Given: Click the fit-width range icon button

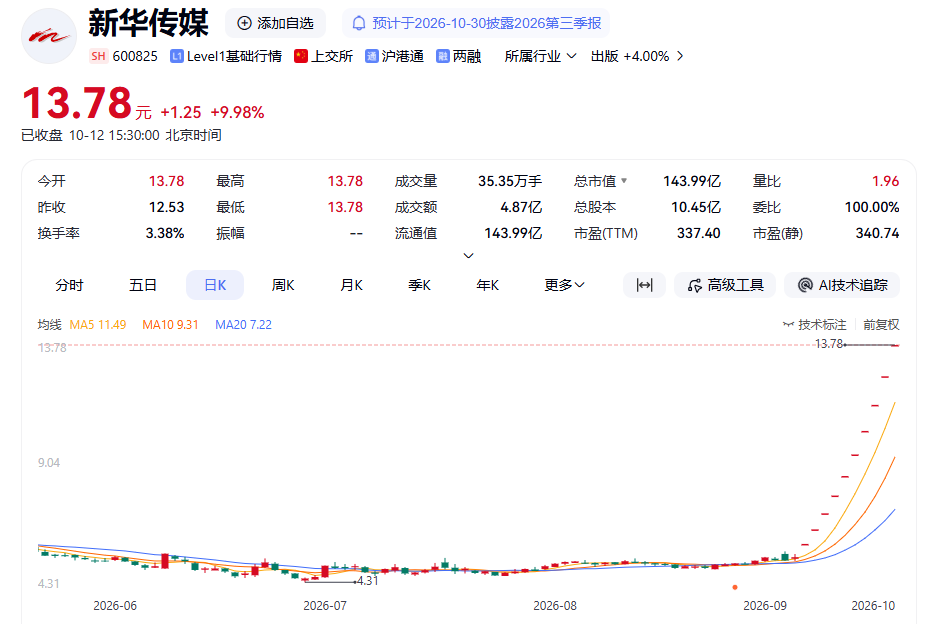Looking at the screenshot, I should pos(644,285).
